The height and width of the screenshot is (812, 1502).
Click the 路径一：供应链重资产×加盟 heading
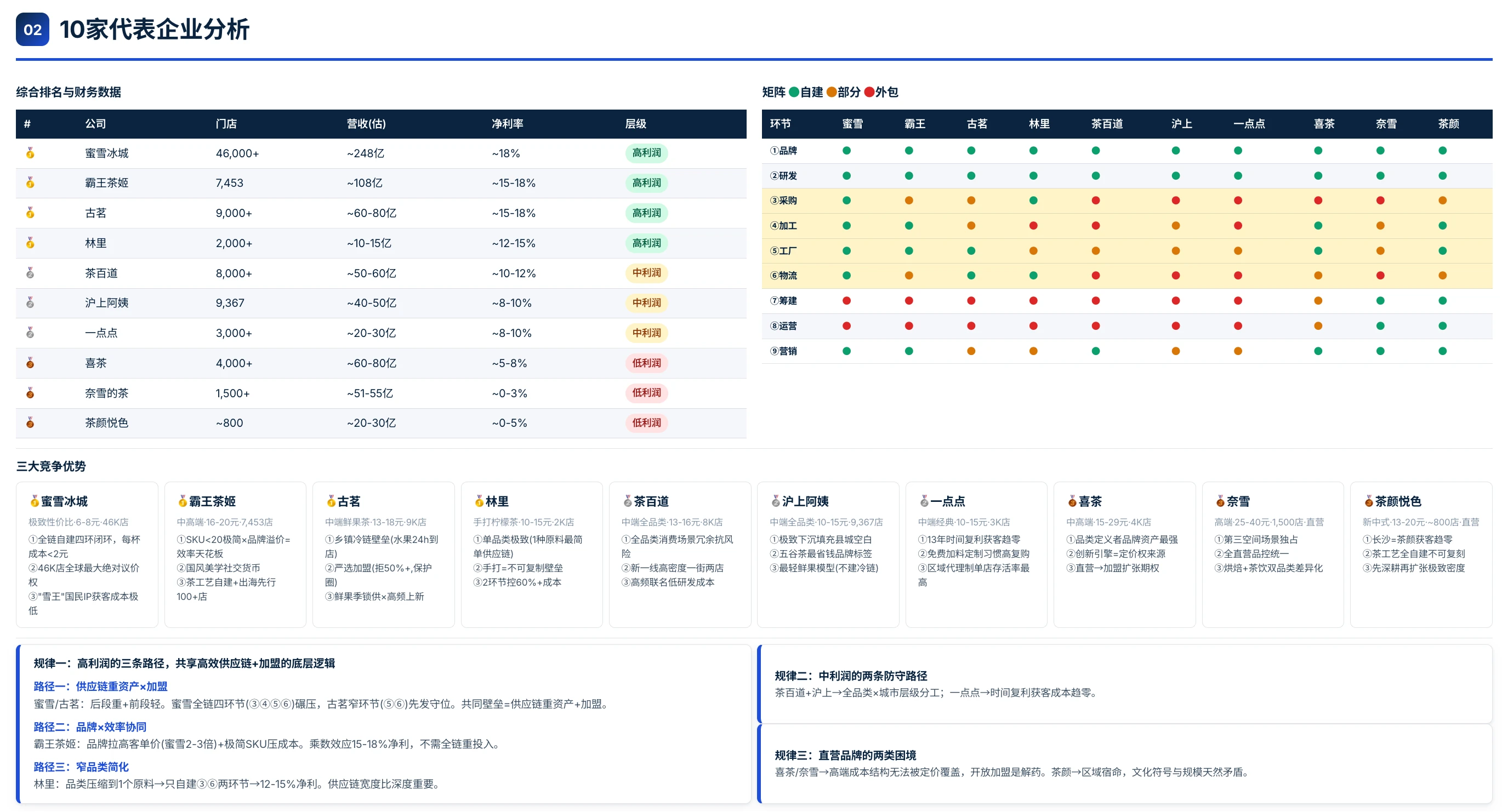pos(100,687)
